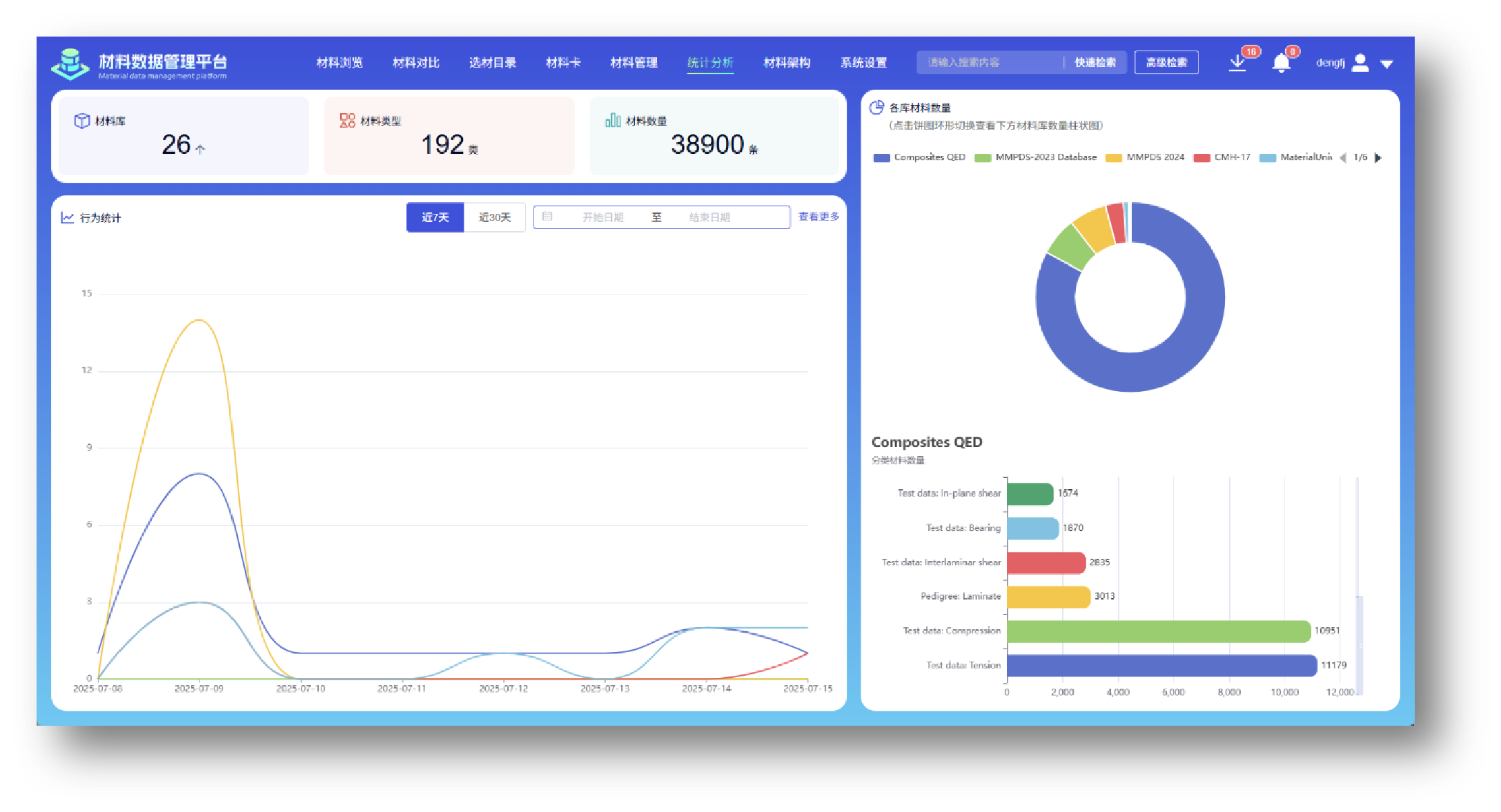Open the 材料对比 menu
This screenshot has width=1501, height=812.
tap(416, 63)
